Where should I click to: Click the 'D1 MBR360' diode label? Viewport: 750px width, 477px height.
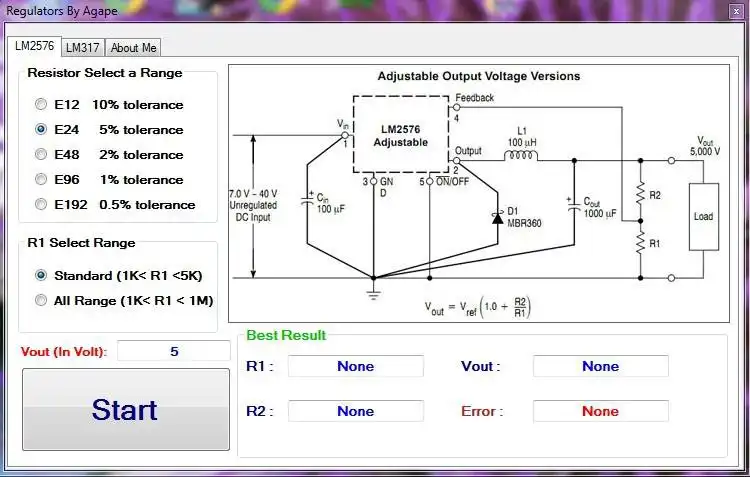pyautogui.click(x=524, y=217)
